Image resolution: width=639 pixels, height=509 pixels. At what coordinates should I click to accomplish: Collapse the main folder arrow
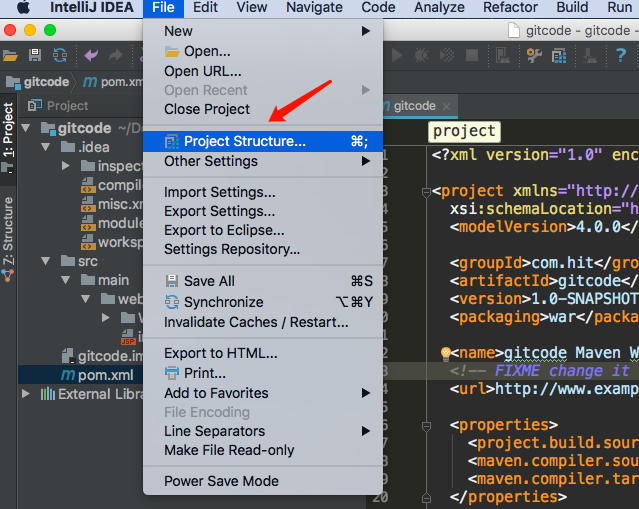point(66,280)
